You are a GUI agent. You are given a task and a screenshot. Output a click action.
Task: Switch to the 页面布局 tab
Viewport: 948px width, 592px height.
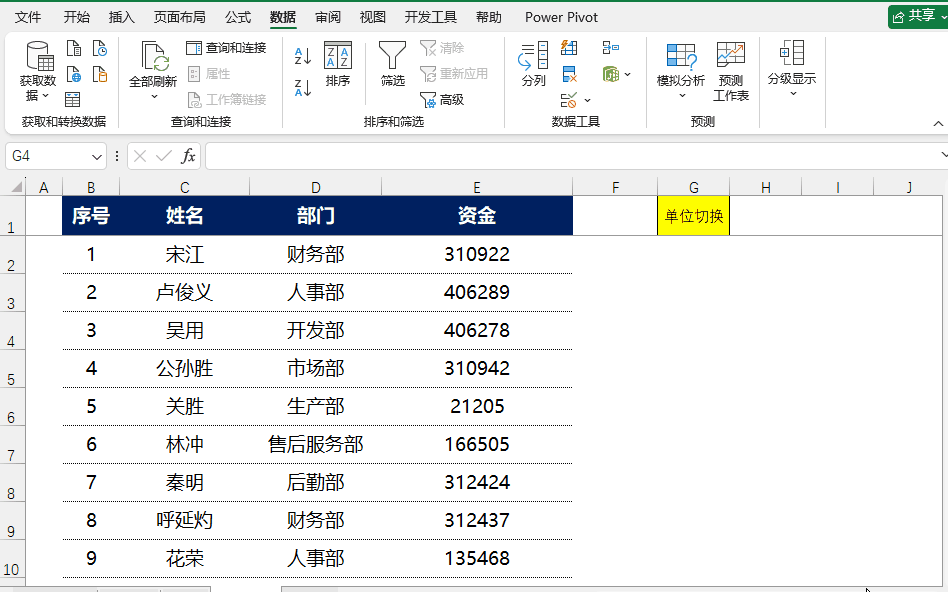[180, 17]
